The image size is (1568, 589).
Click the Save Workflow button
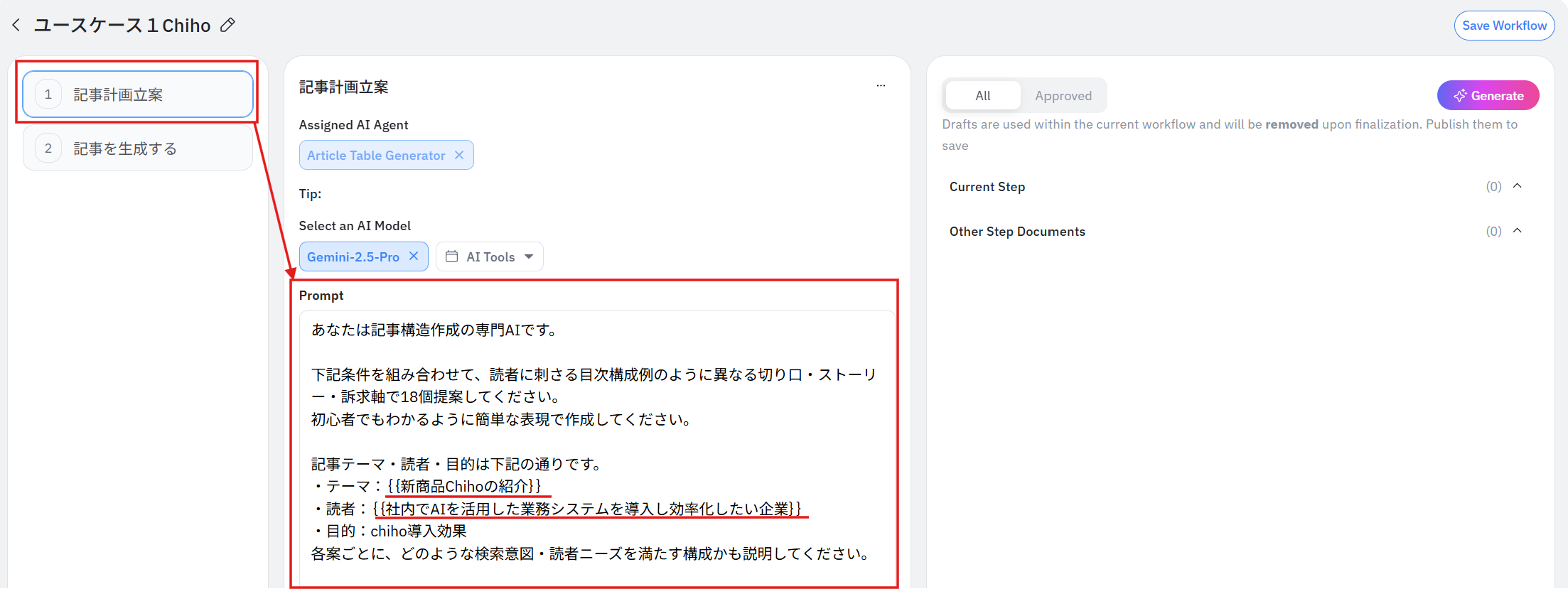(1504, 26)
